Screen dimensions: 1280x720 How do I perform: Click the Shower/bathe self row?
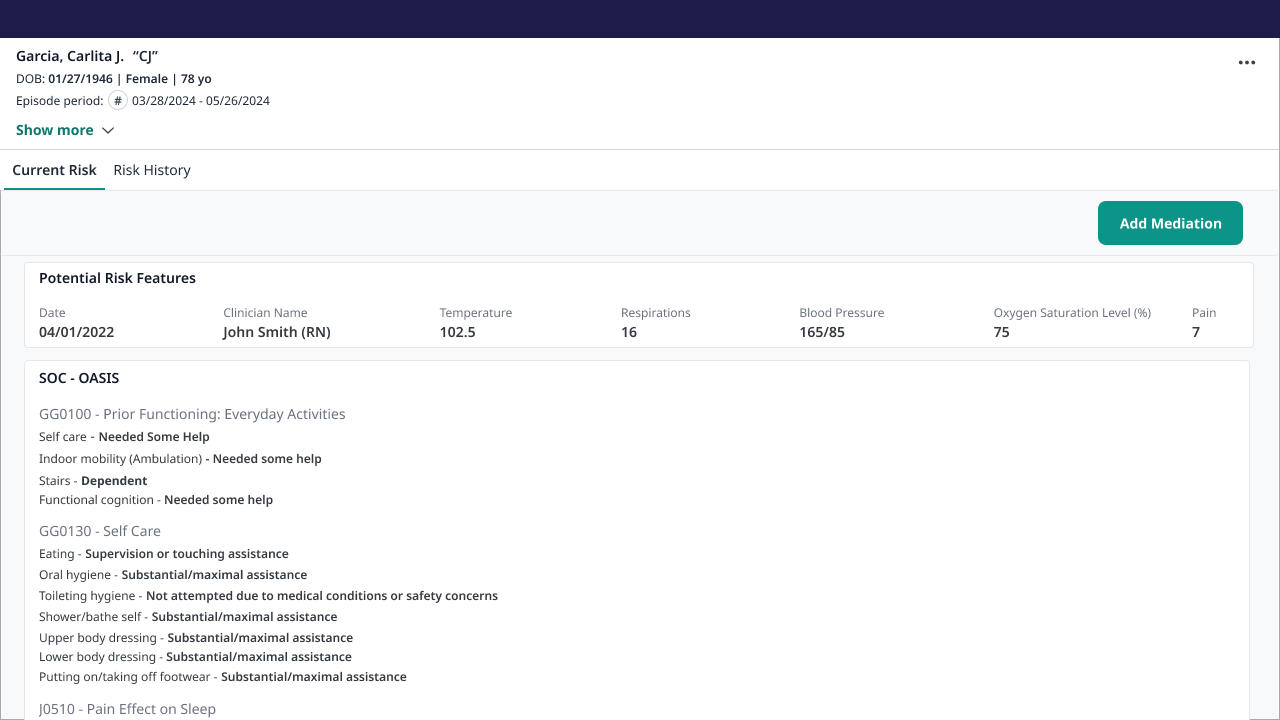188,617
